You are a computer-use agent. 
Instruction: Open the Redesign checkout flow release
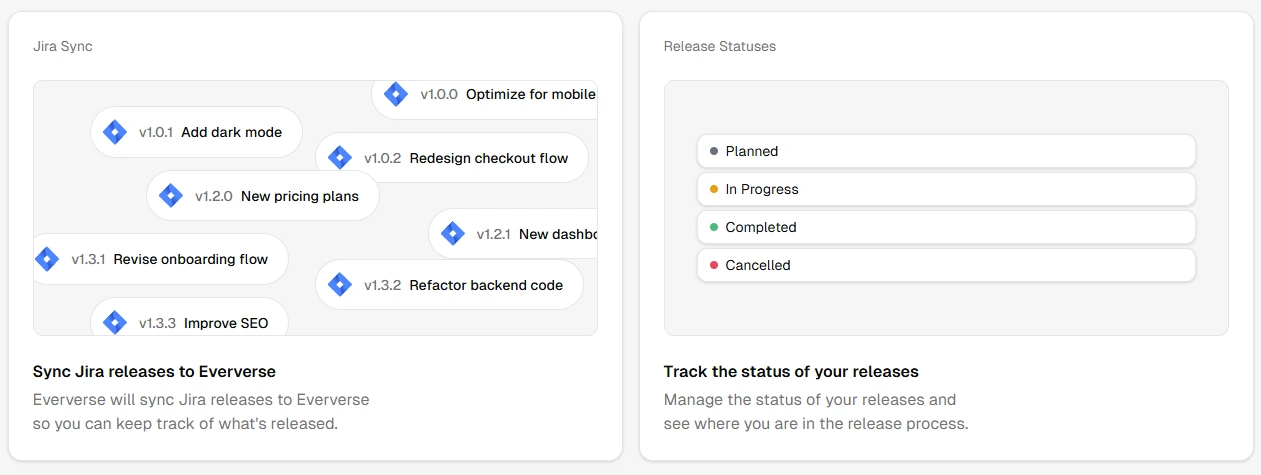tap(488, 158)
